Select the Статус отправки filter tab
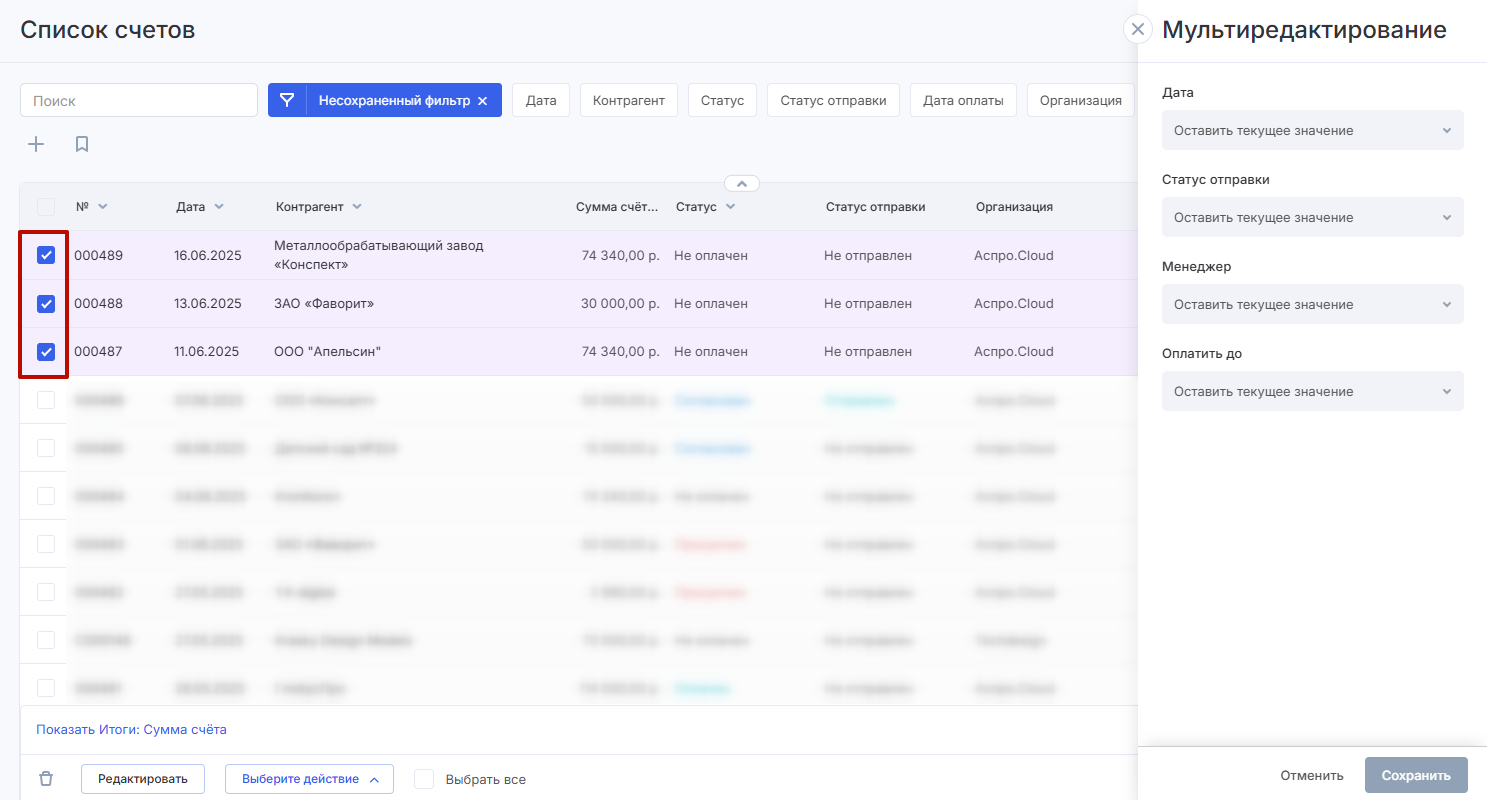Image resolution: width=1487 pixels, height=800 pixels. point(833,101)
